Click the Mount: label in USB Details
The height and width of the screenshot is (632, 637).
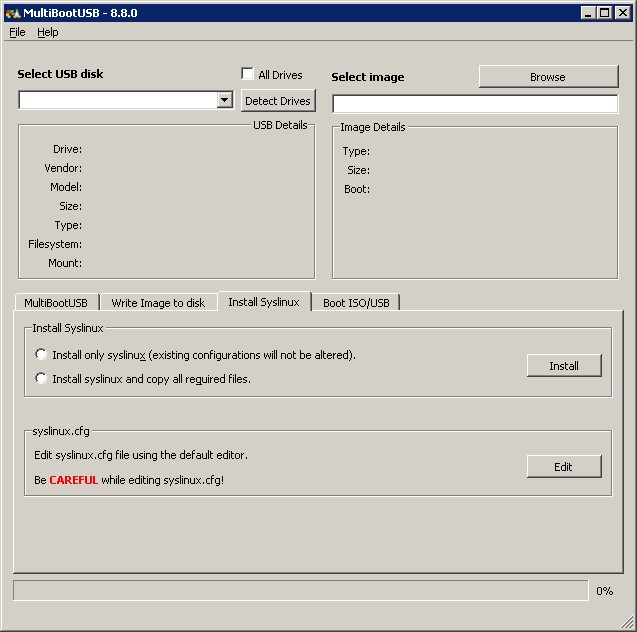click(x=65, y=263)
